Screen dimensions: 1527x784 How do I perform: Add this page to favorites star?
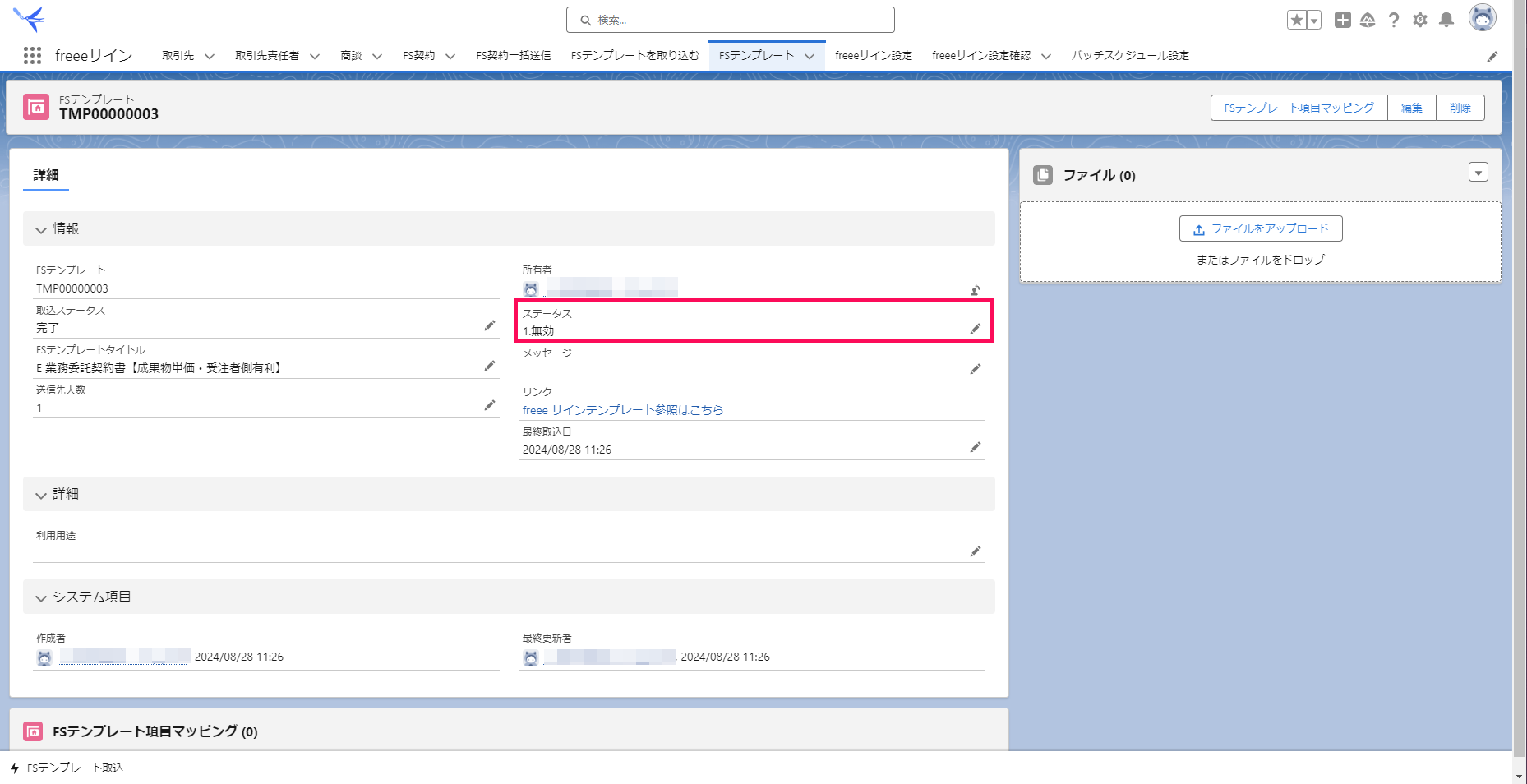pyautogui.click(x=1296, y=20)
